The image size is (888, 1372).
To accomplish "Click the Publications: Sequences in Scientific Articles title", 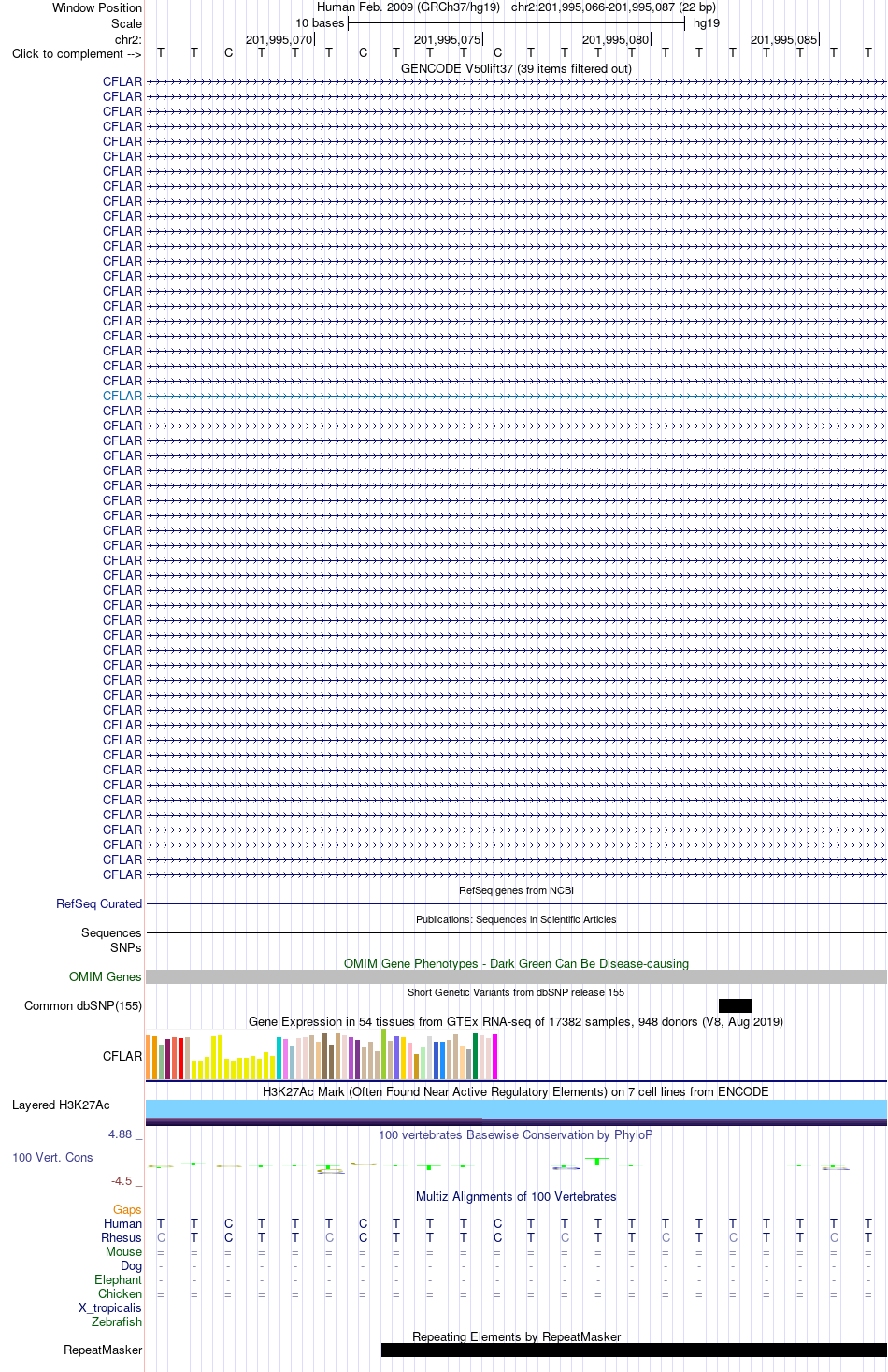I will tap(516, 919).
